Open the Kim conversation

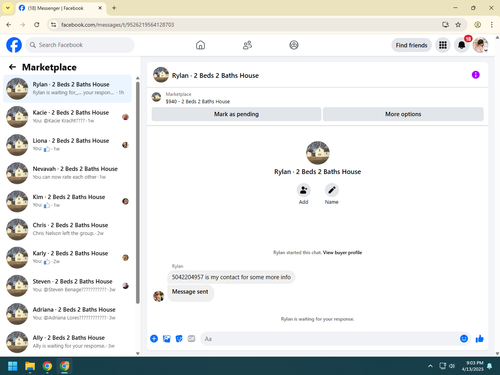[x=68, y=201]
